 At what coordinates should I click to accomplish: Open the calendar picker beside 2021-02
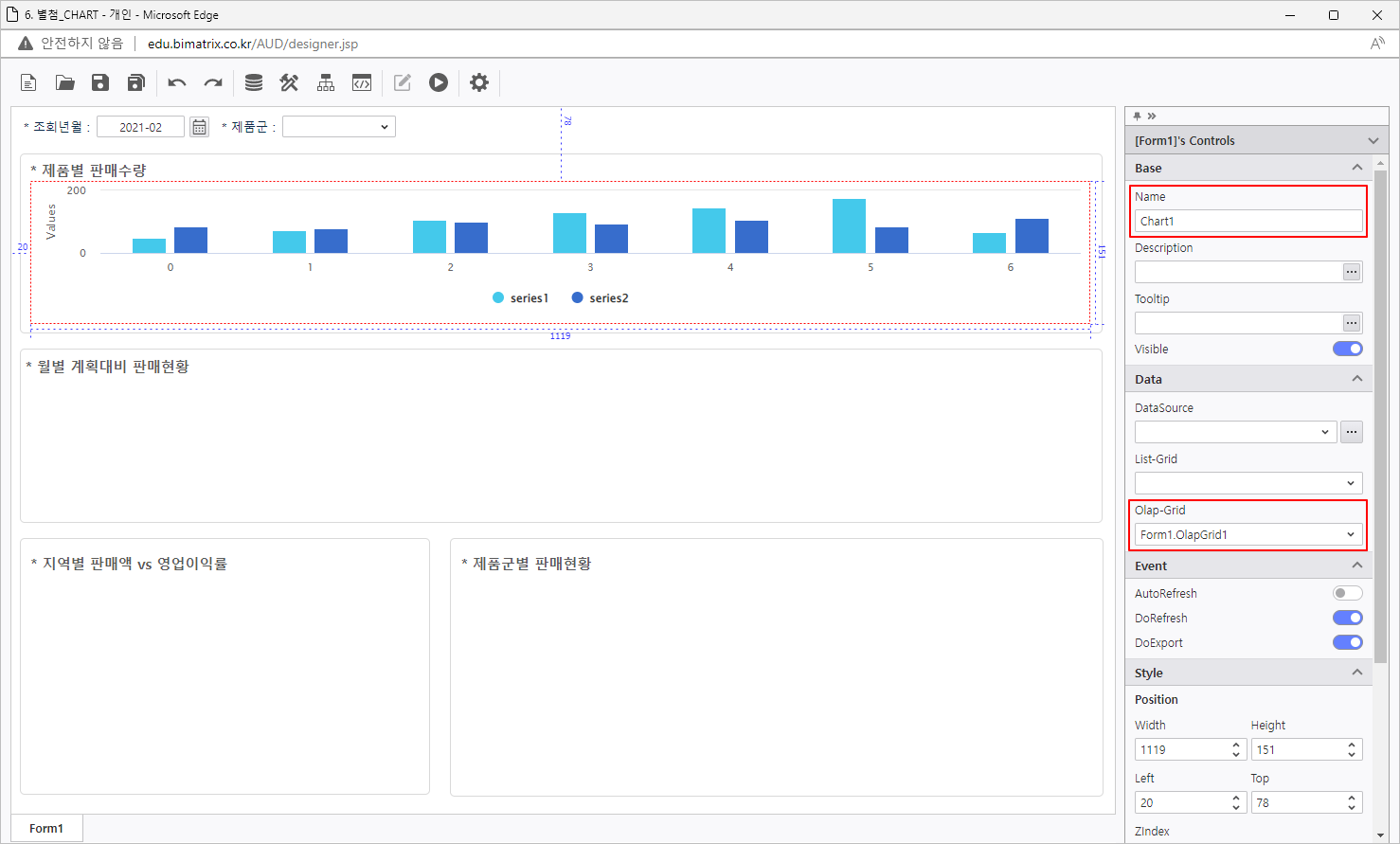tap(199, 127)
